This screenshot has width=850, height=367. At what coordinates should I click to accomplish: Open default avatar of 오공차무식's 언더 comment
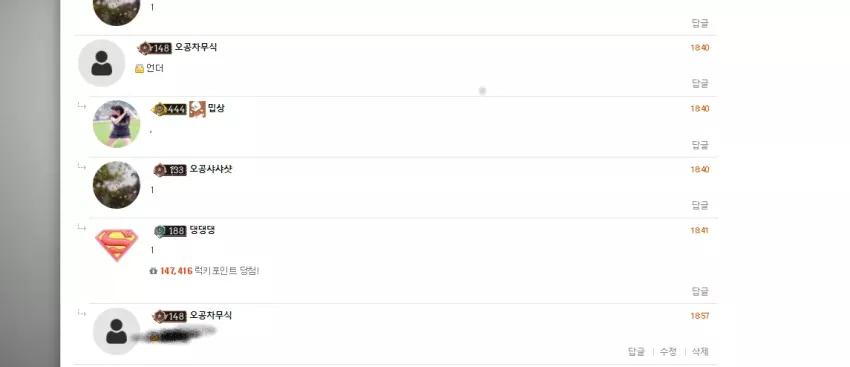point(101,63)
